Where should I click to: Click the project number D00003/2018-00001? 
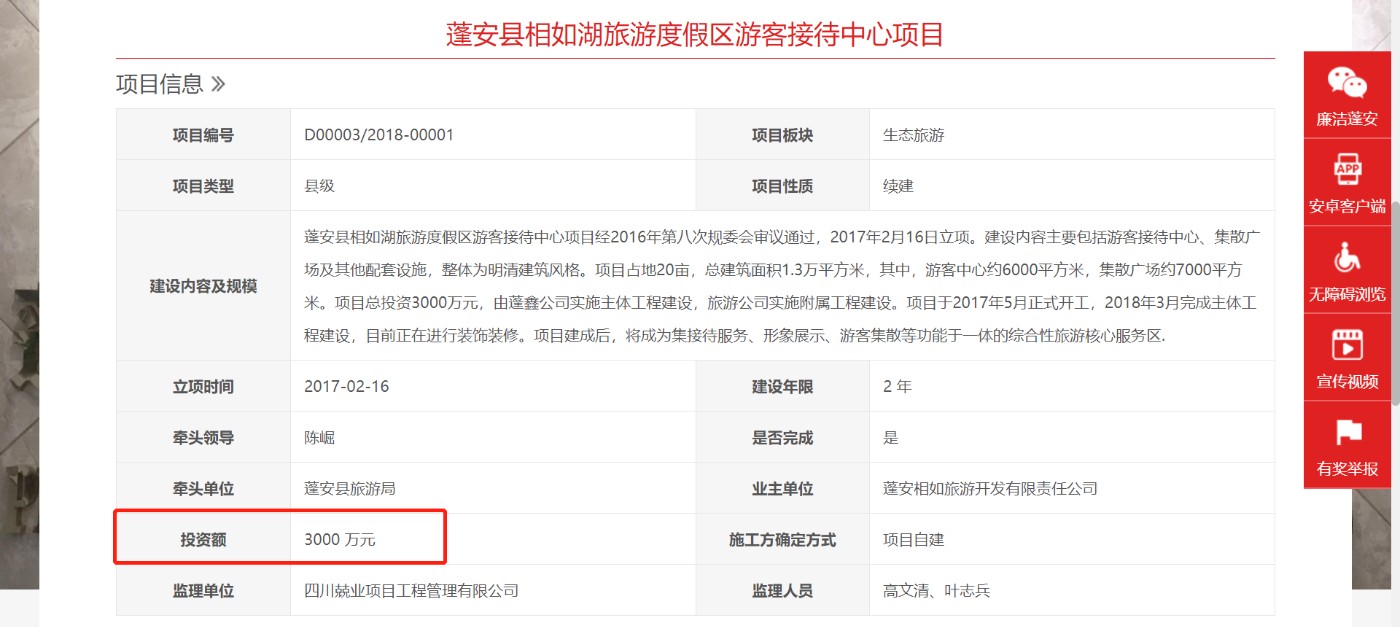tap(379, 135)
